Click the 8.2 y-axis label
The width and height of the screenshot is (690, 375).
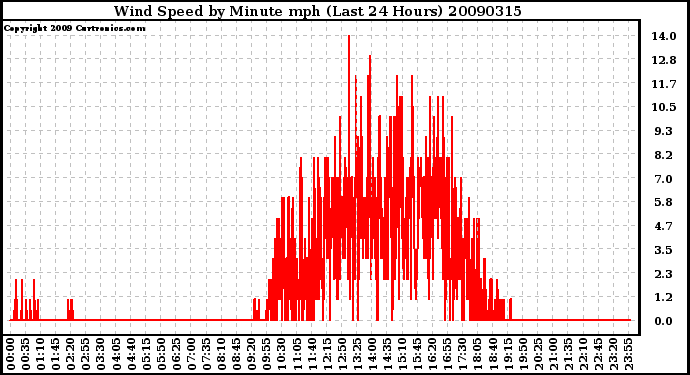click(664, 155)
